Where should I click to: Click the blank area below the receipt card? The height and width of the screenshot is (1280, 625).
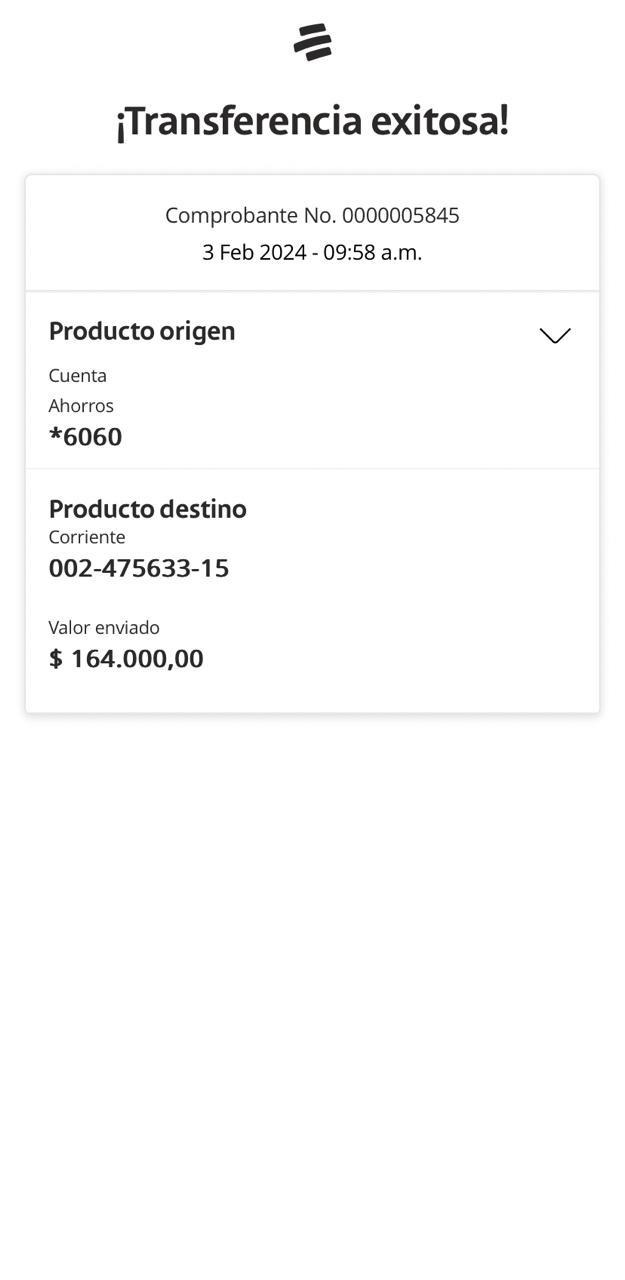(x=312, y=950)
